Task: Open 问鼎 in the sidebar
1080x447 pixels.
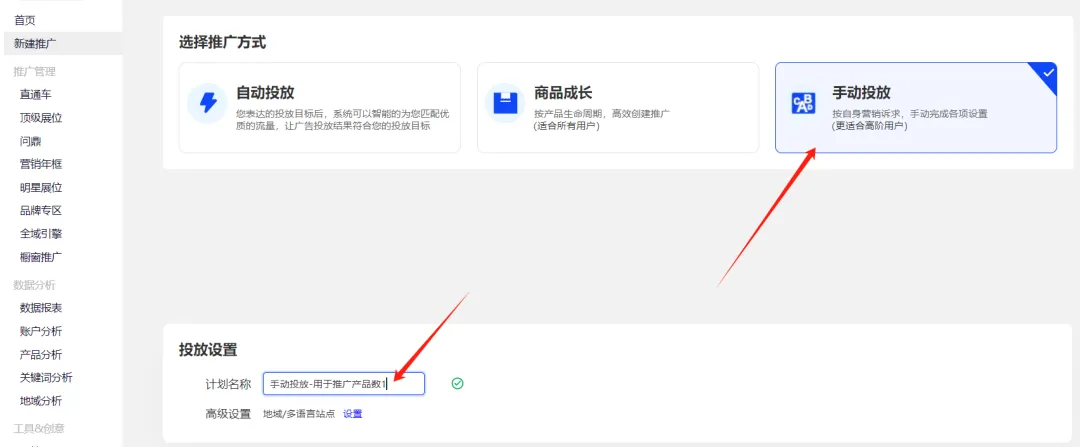Action: (x=30, y=141)
